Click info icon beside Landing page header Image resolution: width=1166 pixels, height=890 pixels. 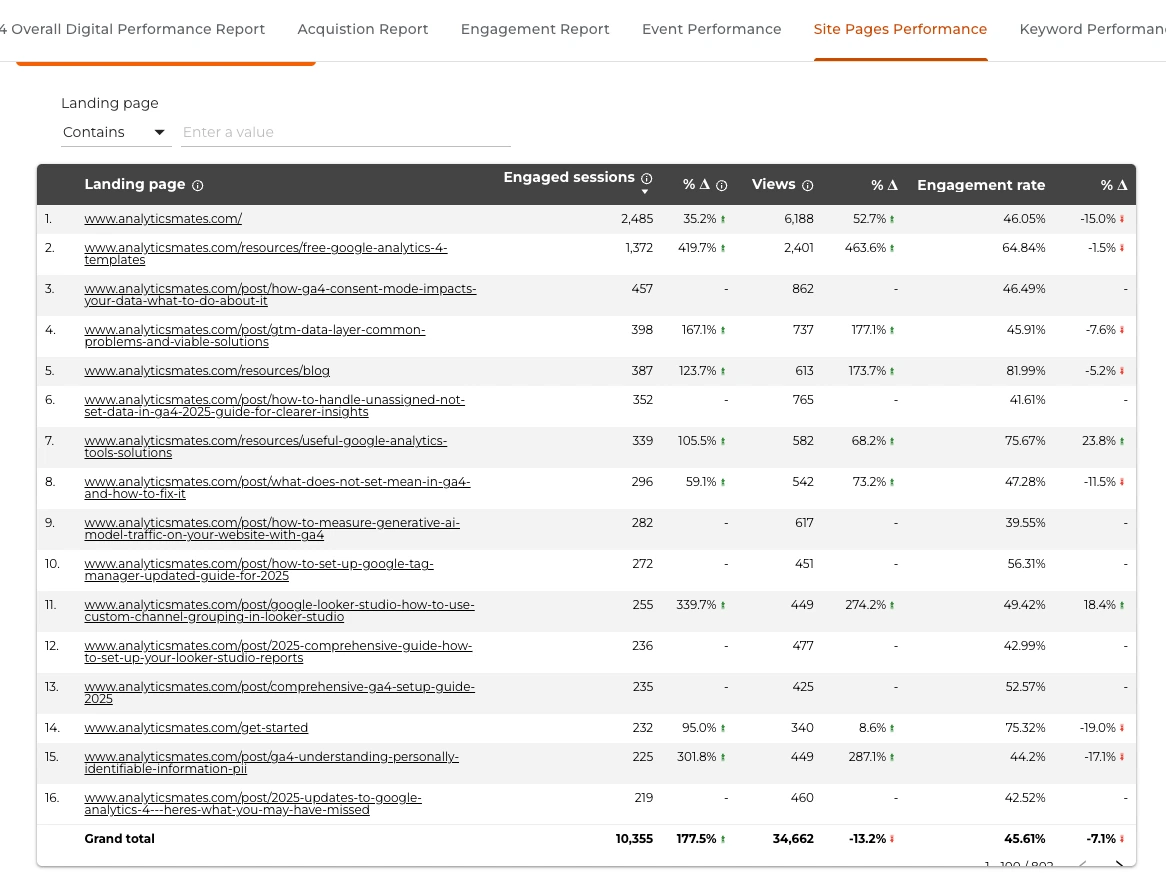click(198, 186)
